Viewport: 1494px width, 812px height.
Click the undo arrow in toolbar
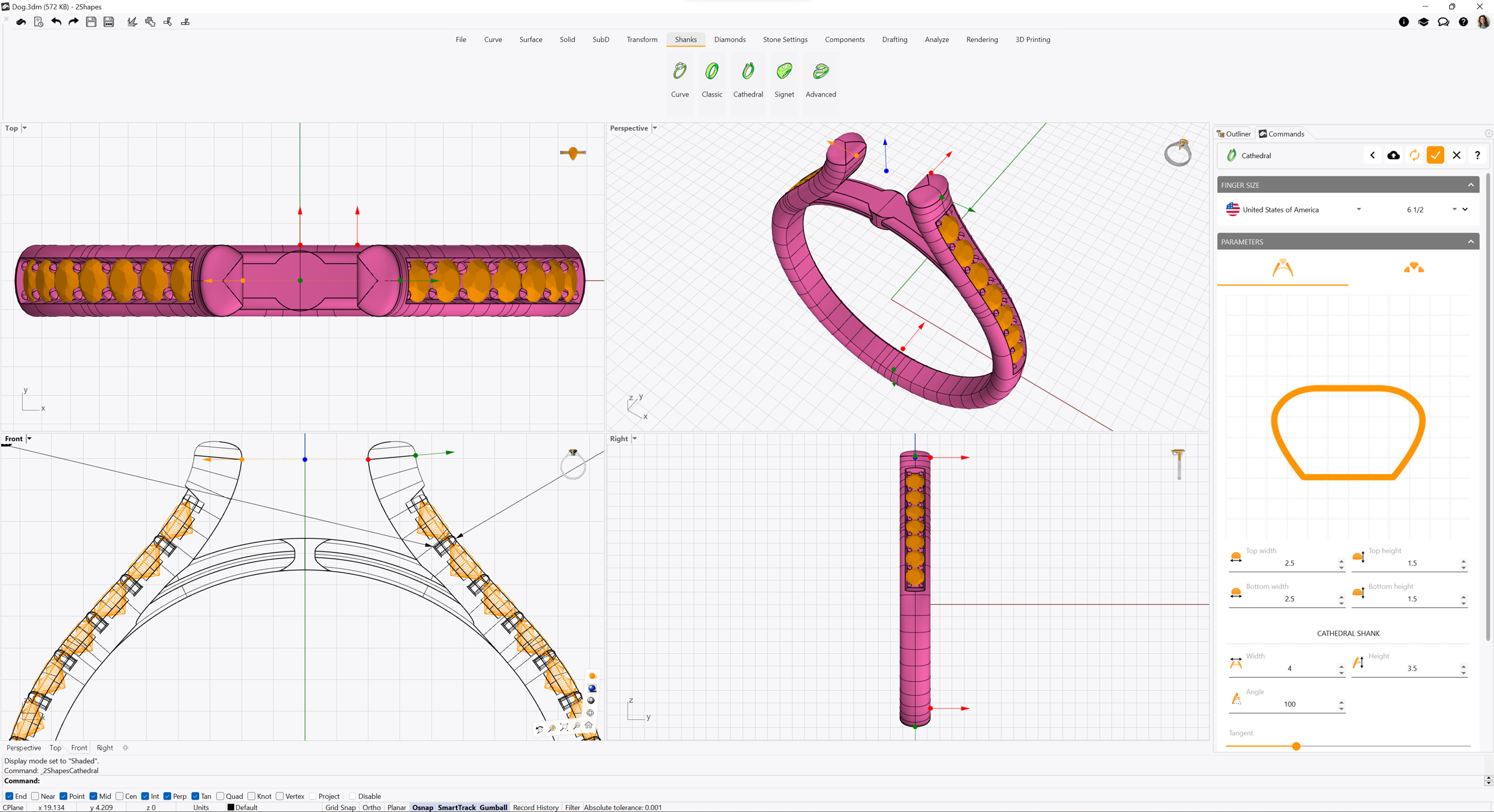(x=56, y=22)
